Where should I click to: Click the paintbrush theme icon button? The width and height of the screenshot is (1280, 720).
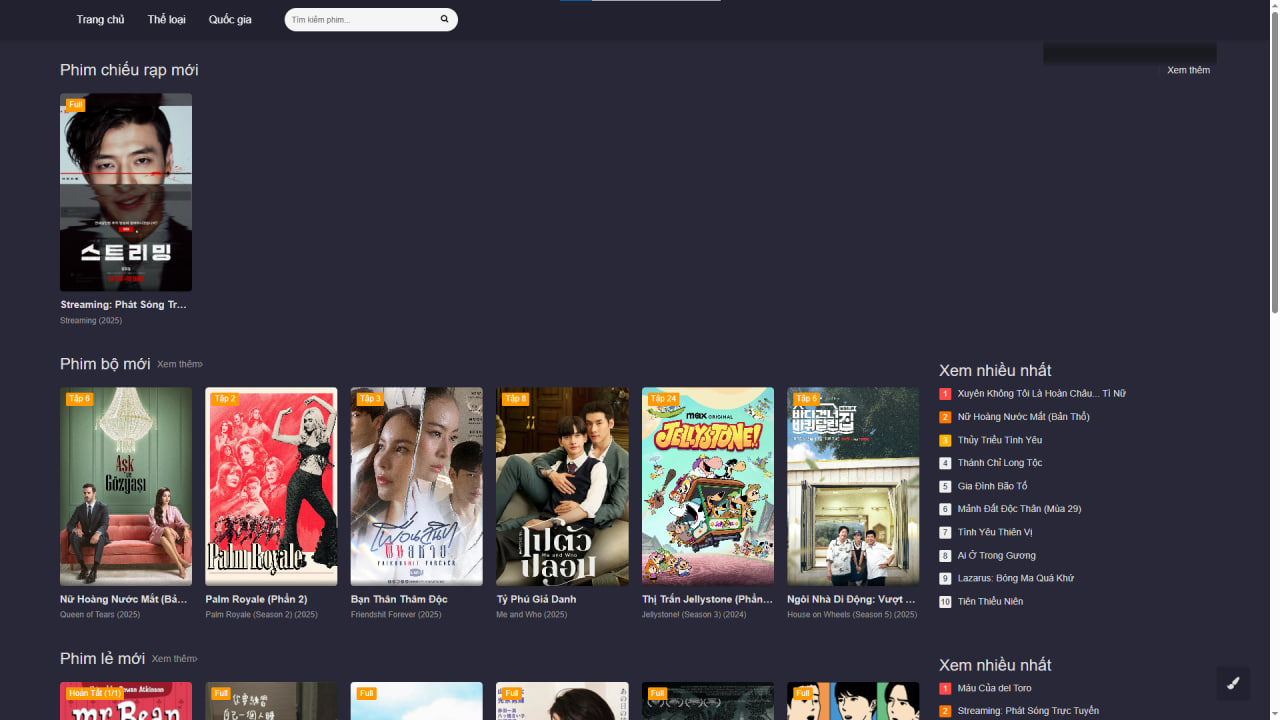pyautogui.click(x=1233, y=683)
